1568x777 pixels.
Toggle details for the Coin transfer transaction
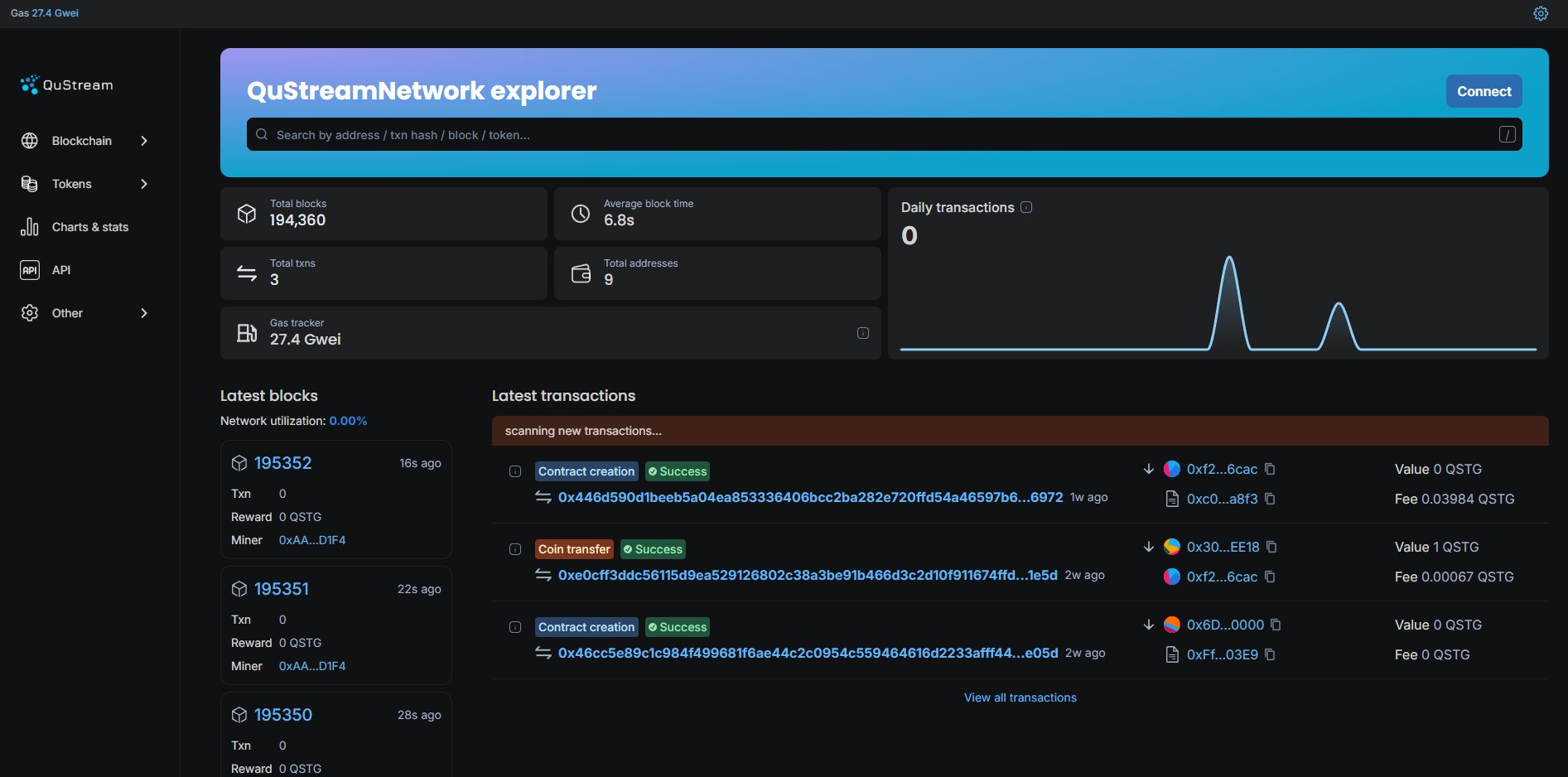point(515,549)
